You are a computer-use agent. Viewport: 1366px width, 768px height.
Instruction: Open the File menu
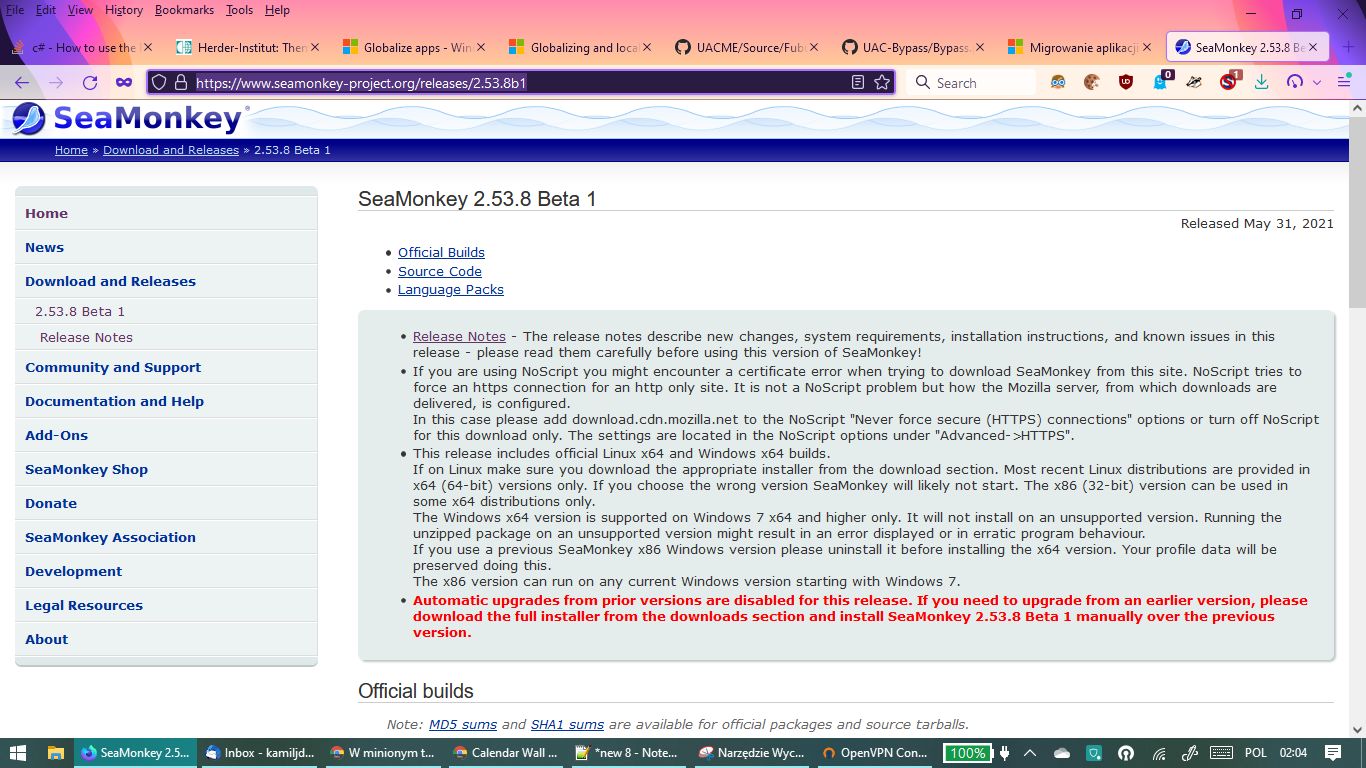[15, 10]
